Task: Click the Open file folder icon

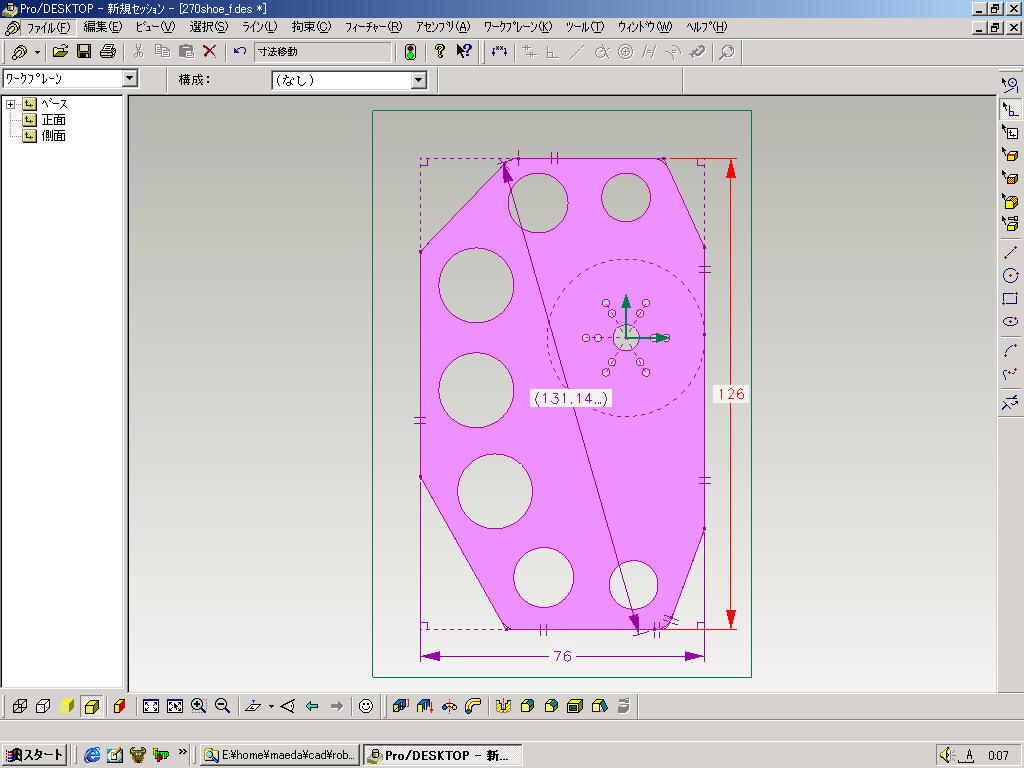Action: (x=60, y=51)
